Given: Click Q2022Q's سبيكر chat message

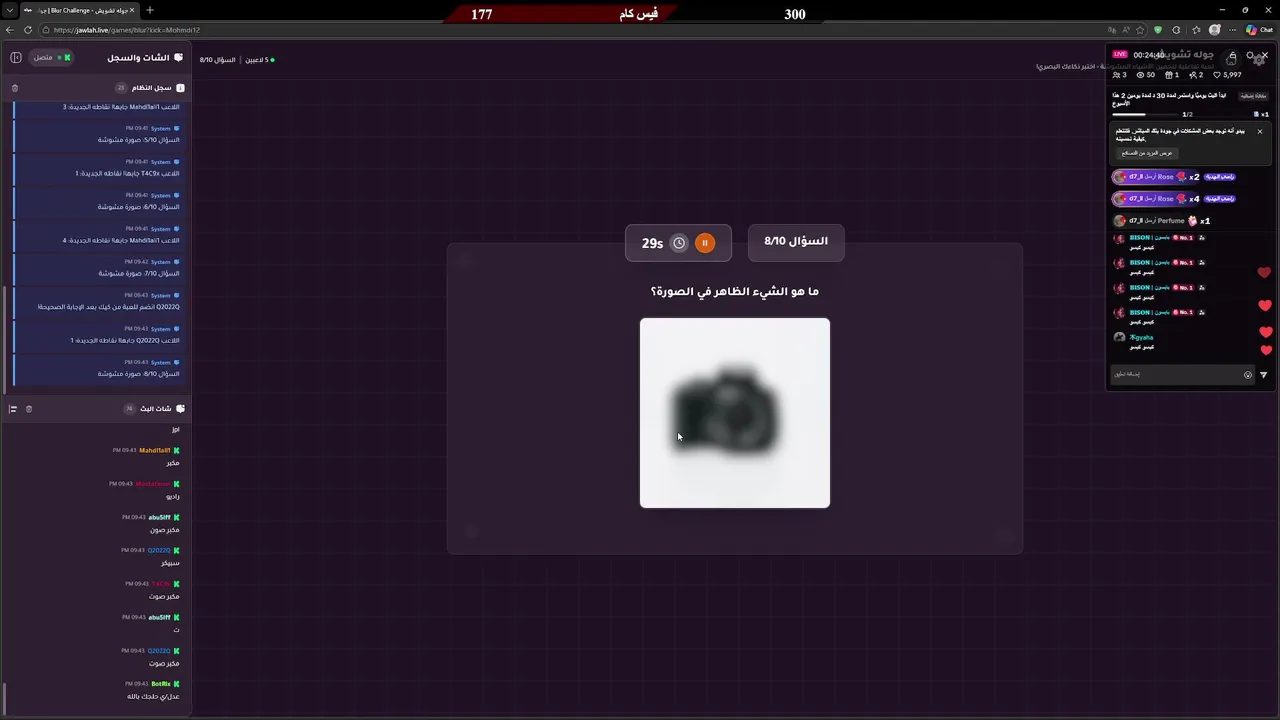Looking at the screenshot, I should [x=170, y=563].
